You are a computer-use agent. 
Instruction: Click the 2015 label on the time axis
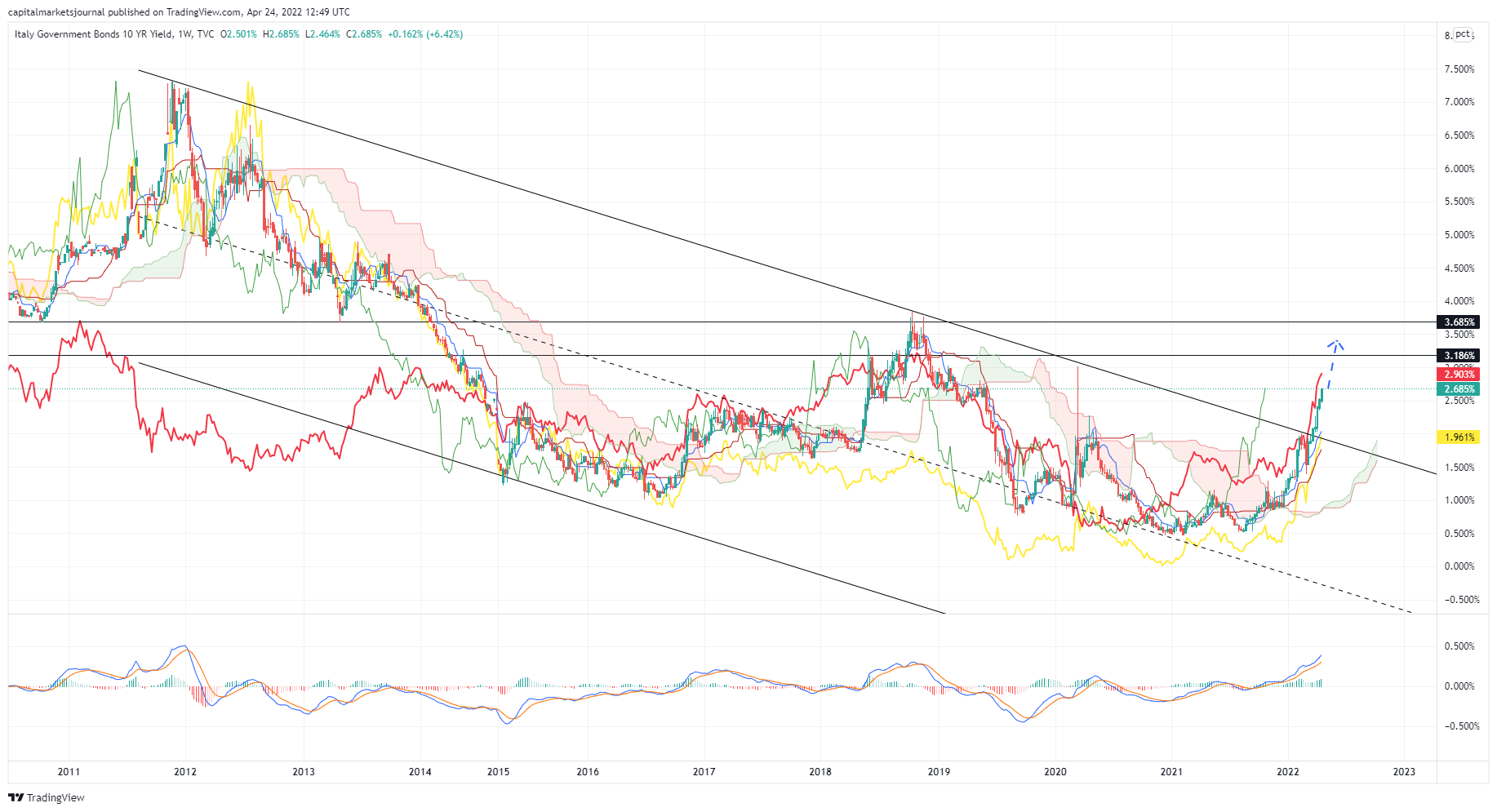click(498, 772)
